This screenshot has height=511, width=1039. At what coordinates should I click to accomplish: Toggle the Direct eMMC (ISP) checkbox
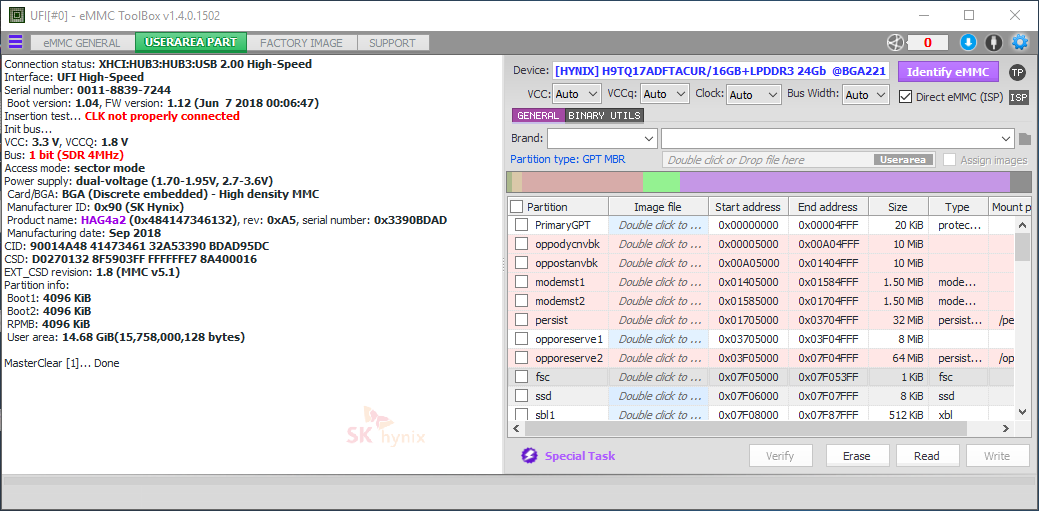pos(905,97)
